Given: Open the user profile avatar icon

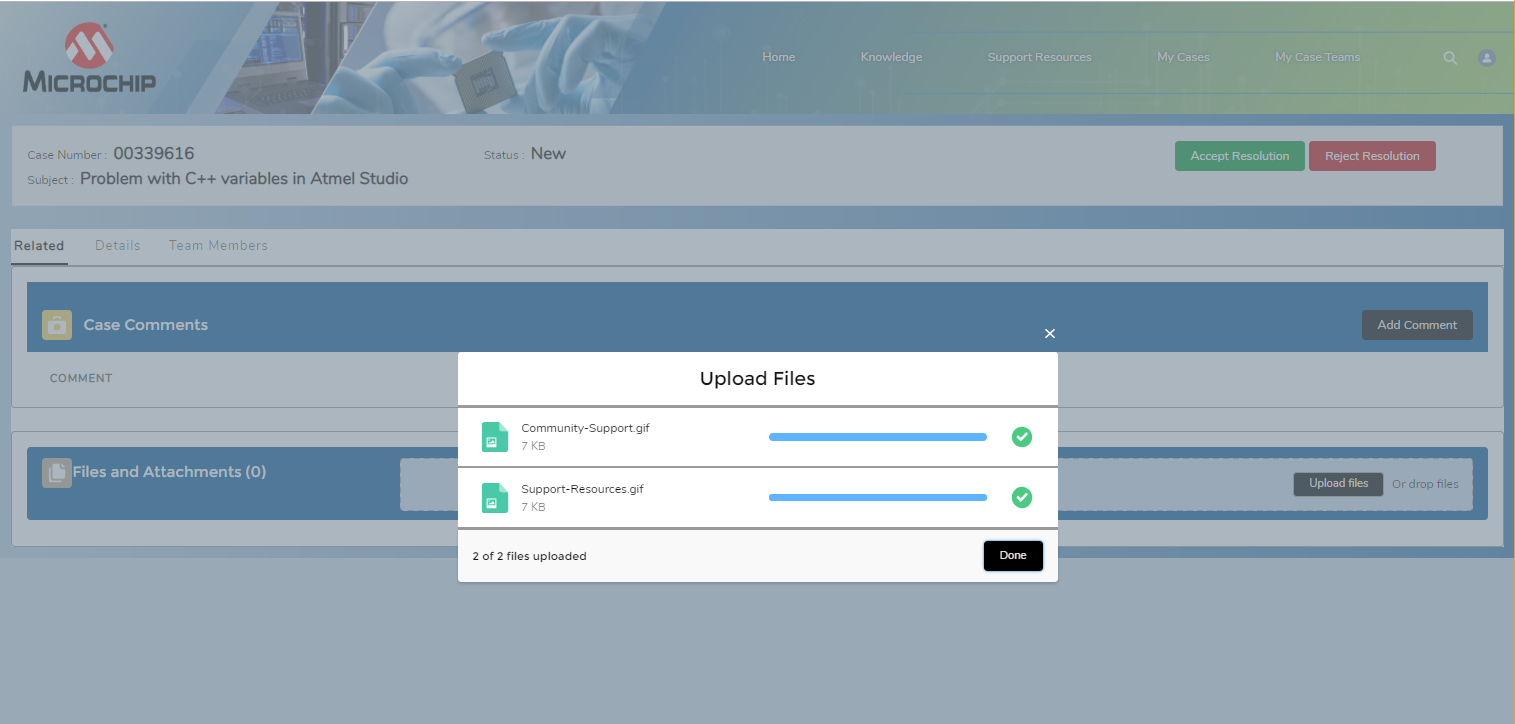Looking at the screenshot, I should tap(1487, 58).
